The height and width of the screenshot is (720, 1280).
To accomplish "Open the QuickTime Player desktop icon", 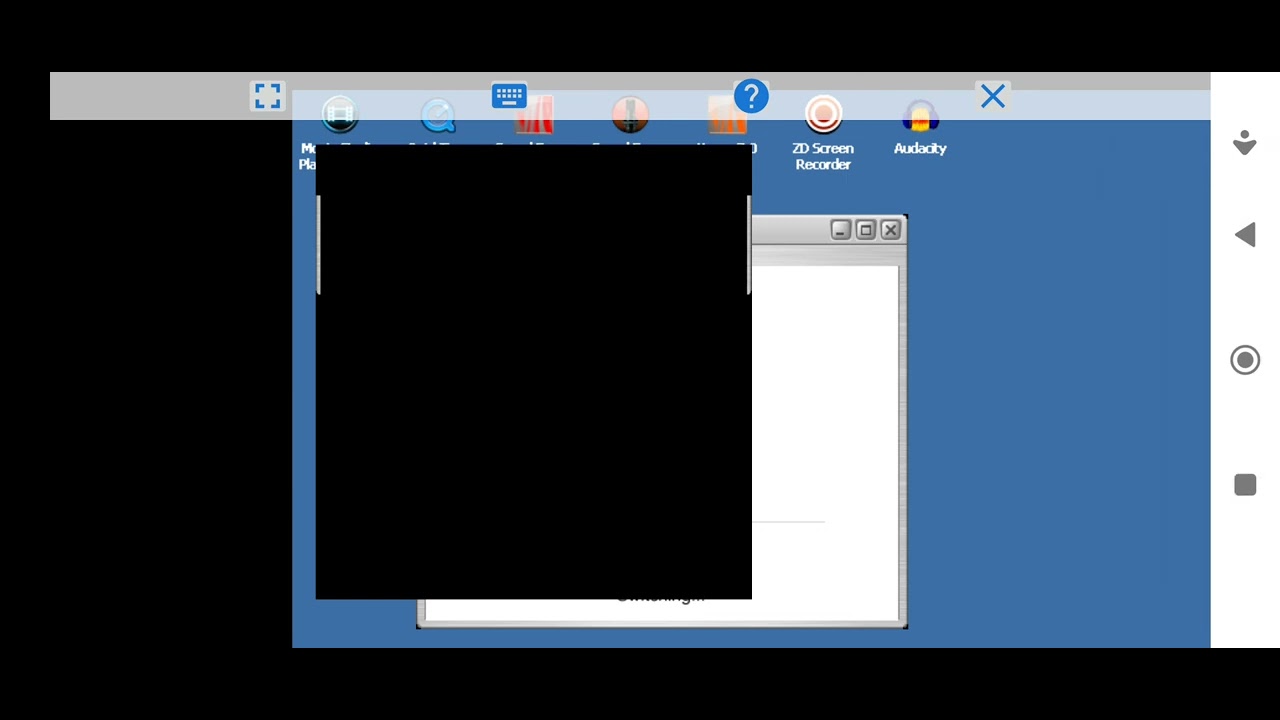I will [x=438, y=116].
